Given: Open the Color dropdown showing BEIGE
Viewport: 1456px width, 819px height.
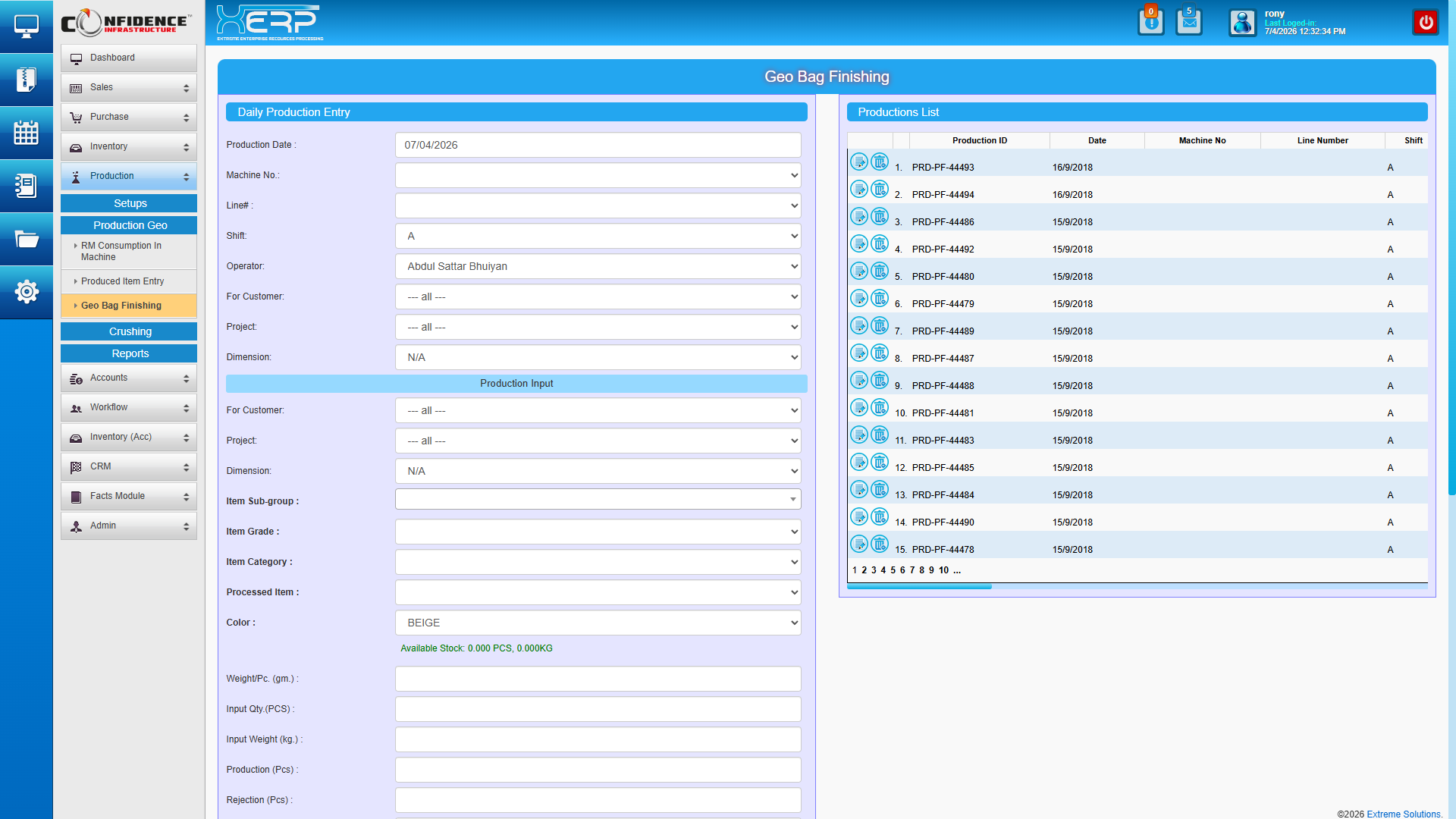Looking at the screenshot, I should [598, 623].
